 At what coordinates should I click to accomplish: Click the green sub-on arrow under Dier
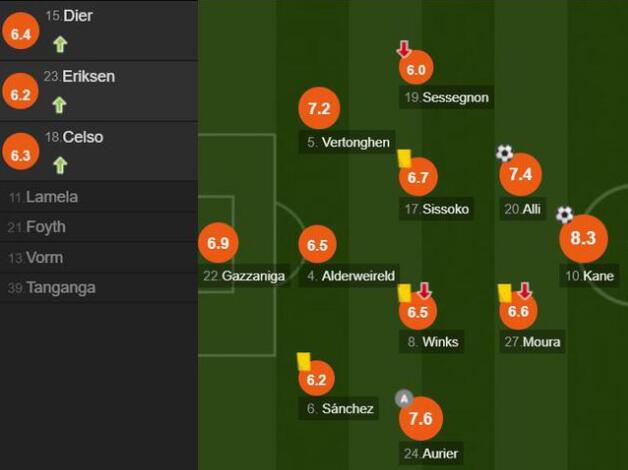[60, 44]
